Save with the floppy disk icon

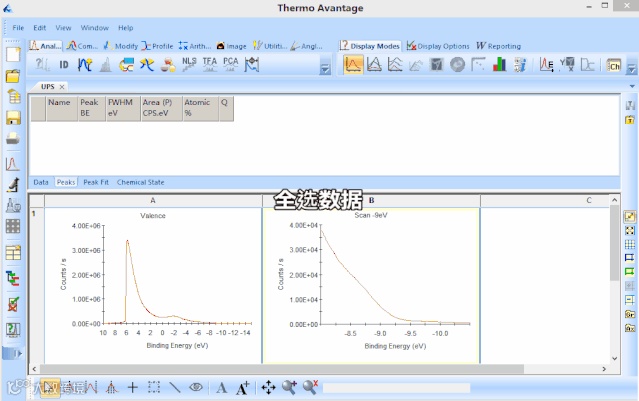click(x=13, y=117)
